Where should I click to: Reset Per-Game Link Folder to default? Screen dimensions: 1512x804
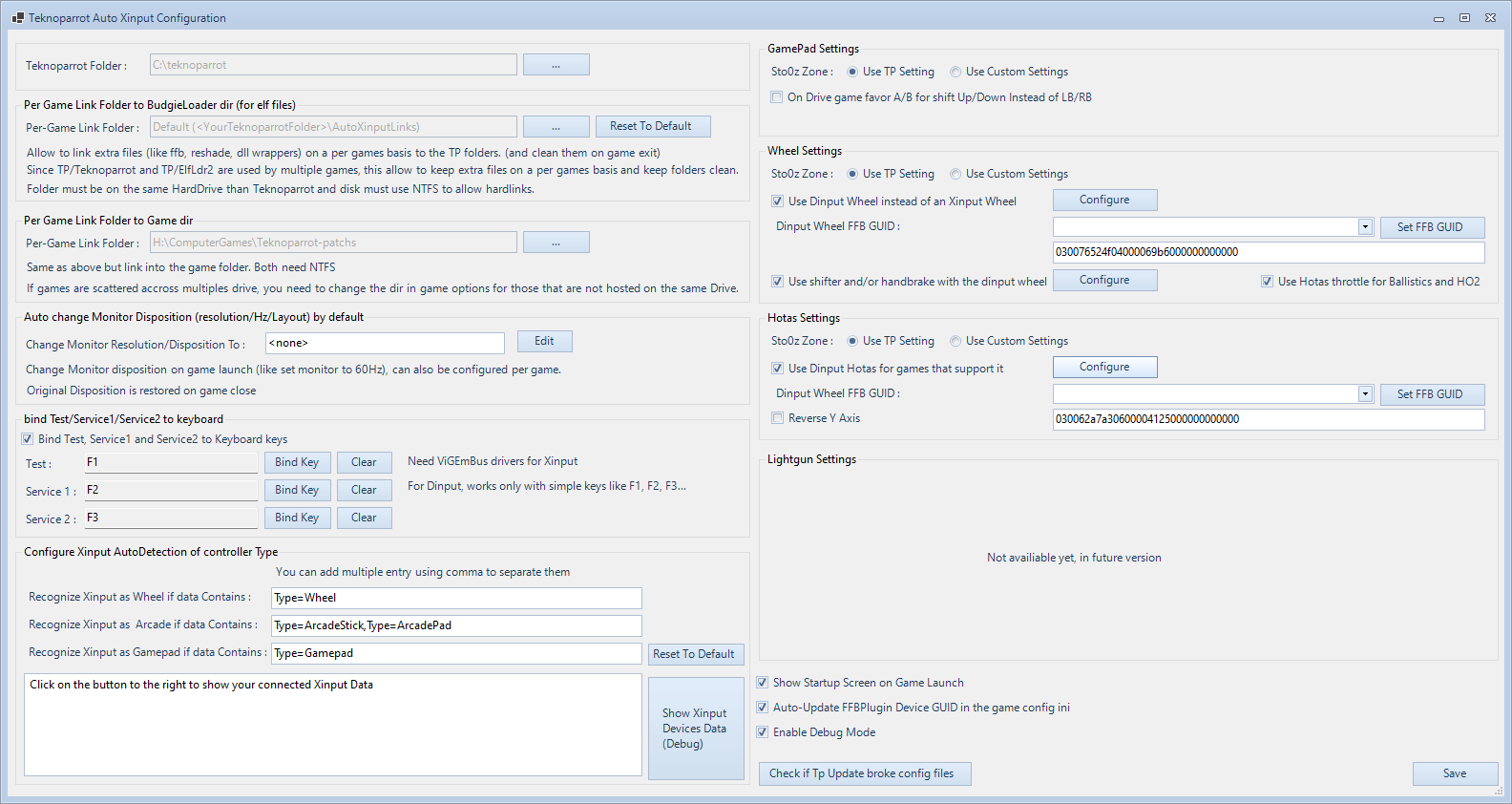[653, 127]
